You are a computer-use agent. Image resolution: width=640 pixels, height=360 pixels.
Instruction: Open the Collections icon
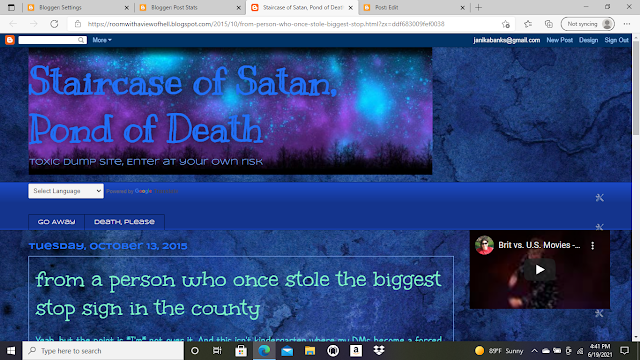[549, 24]
